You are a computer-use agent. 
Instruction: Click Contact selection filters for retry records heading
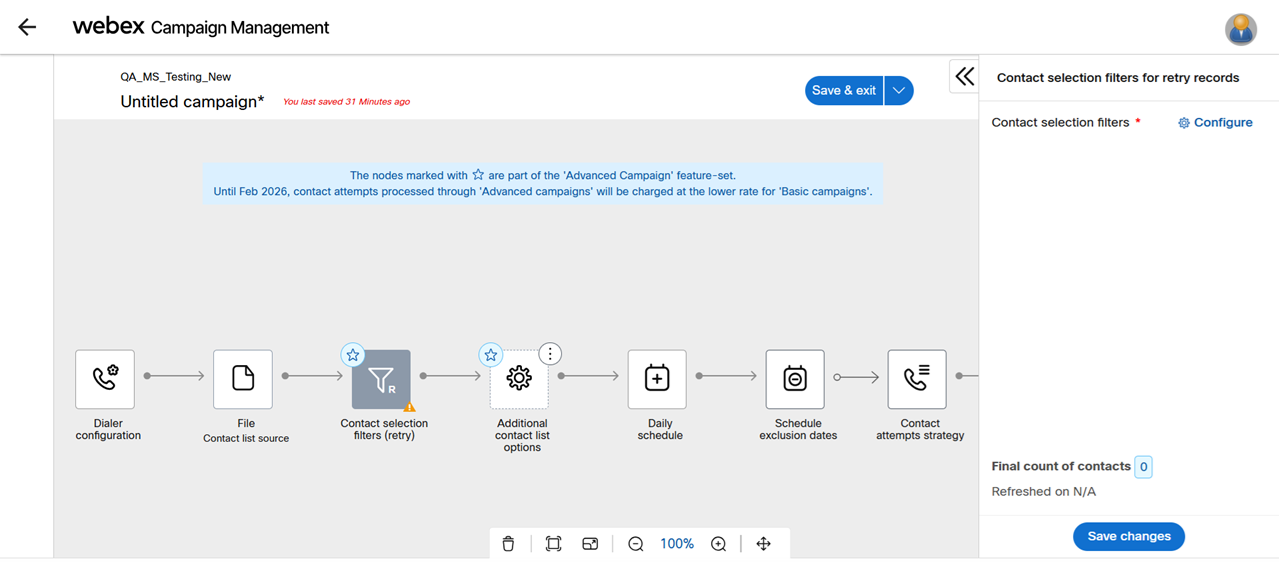1118,77
